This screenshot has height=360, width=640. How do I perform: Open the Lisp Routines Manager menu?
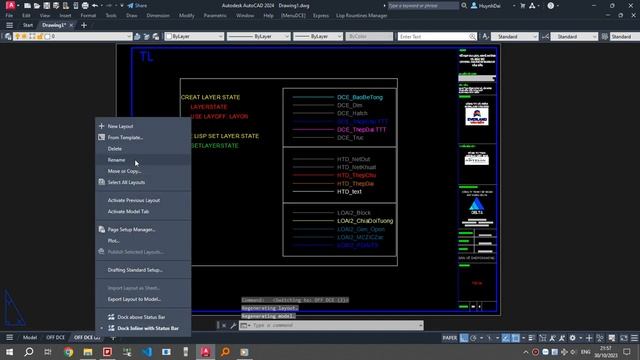pos(362,16)
